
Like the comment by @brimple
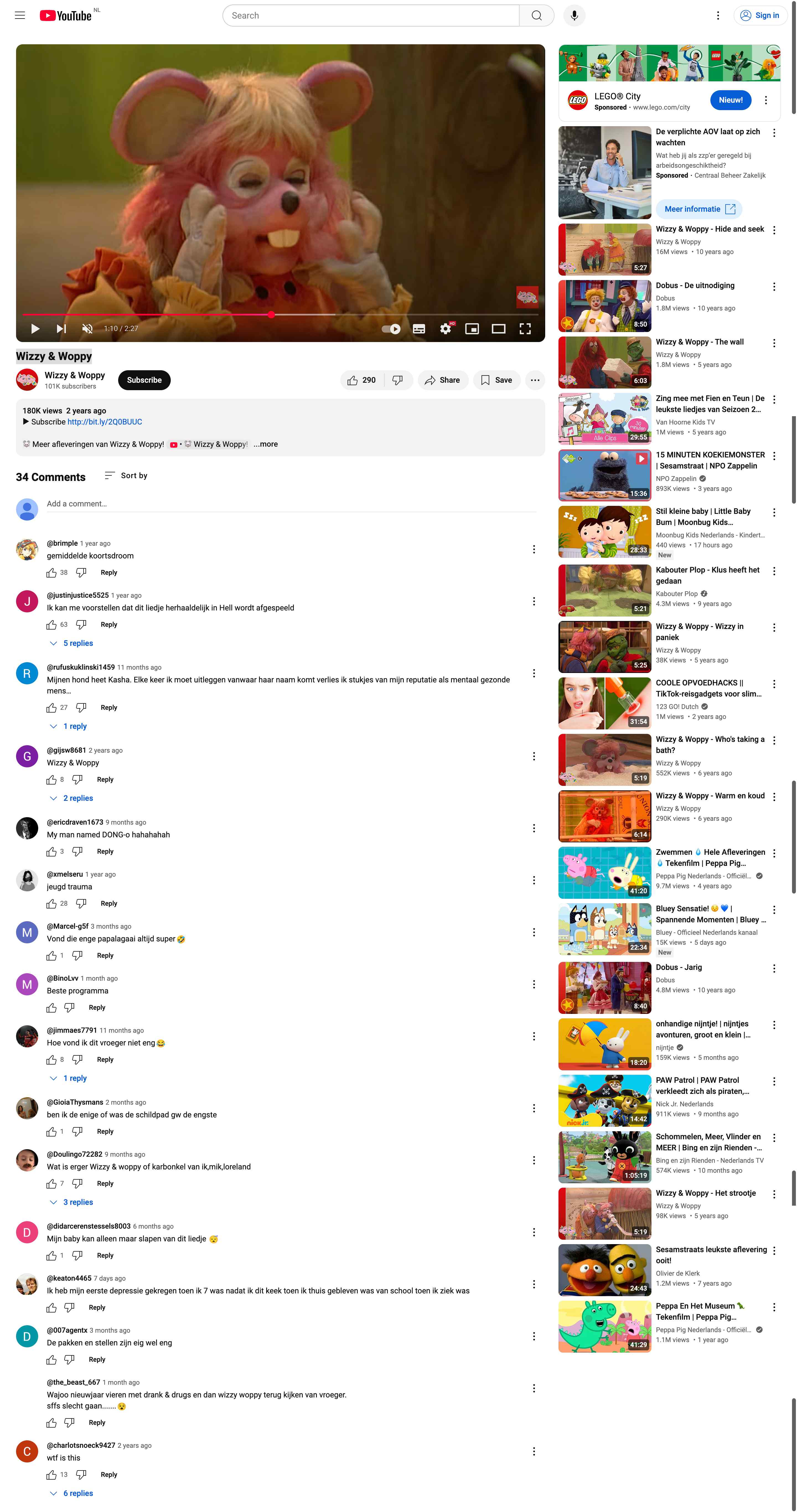pyautogui.click(x=52, y=573)
